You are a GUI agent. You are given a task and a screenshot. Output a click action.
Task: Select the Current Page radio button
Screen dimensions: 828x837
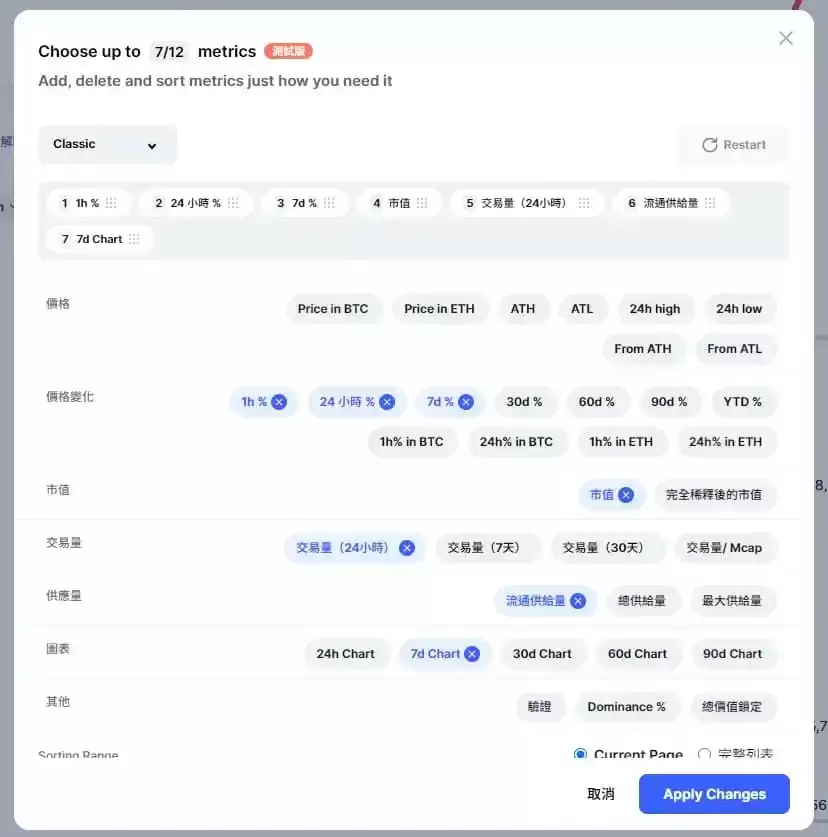coord(580,755)
